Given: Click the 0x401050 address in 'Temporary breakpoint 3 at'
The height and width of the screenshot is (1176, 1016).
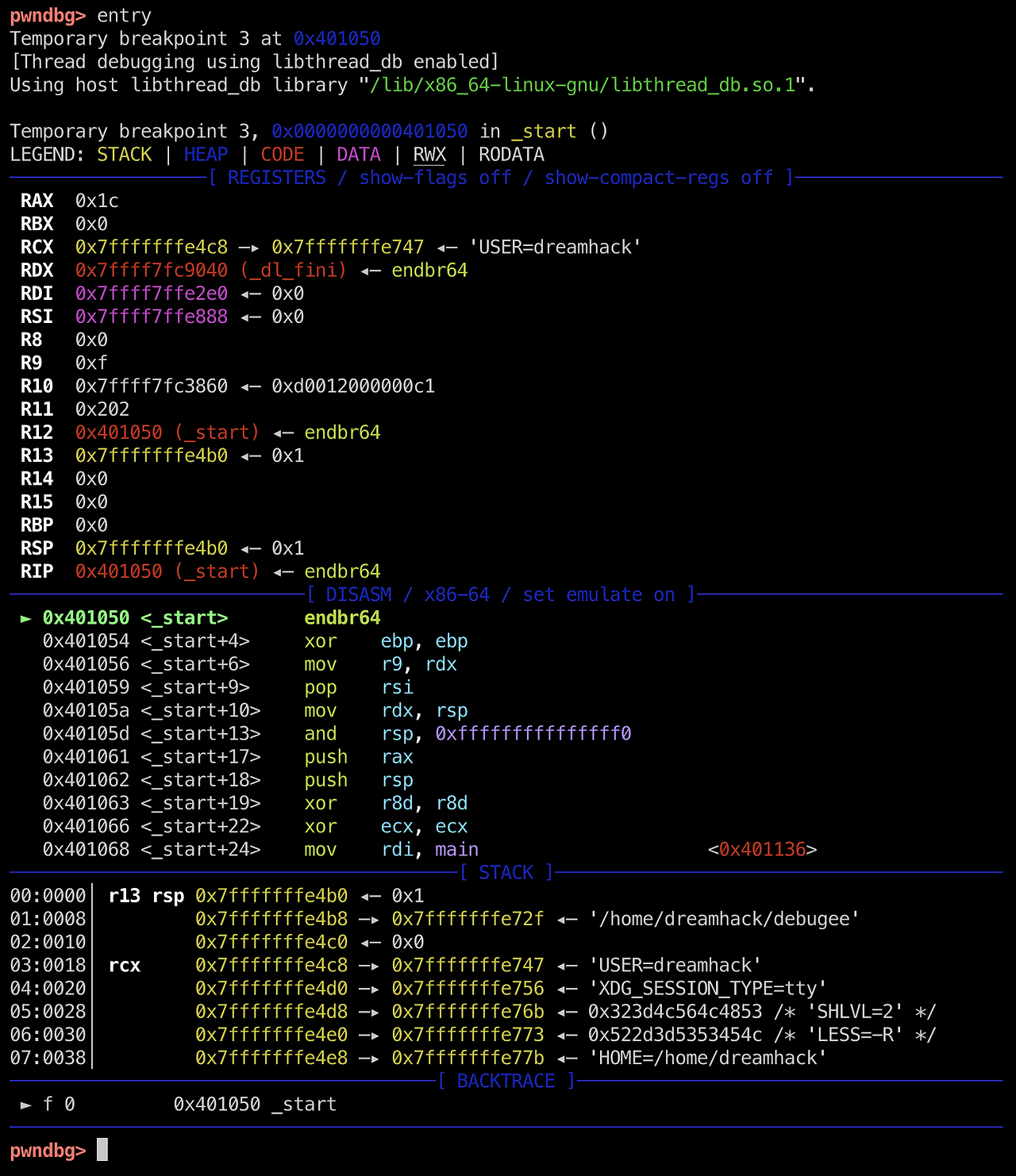Looking at the screenshot, I should tap(337, 39).
